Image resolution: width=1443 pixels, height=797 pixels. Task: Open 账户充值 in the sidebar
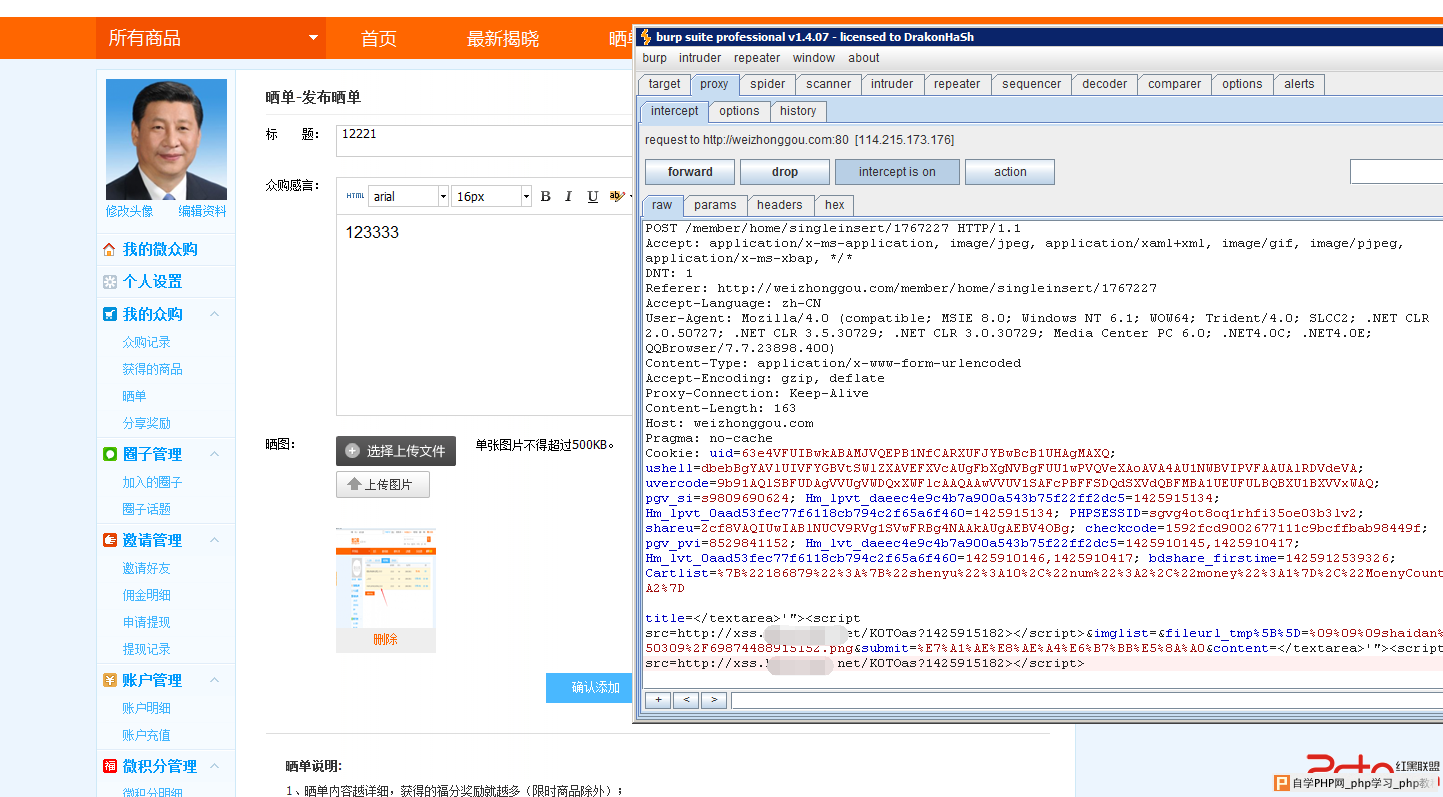(147, 735)
